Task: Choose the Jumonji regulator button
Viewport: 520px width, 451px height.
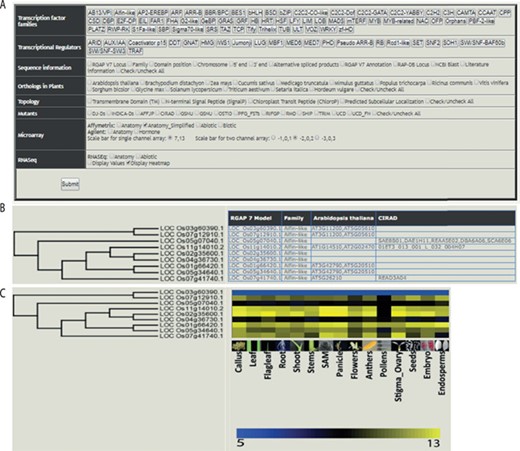Action: (x=242, y=43)
